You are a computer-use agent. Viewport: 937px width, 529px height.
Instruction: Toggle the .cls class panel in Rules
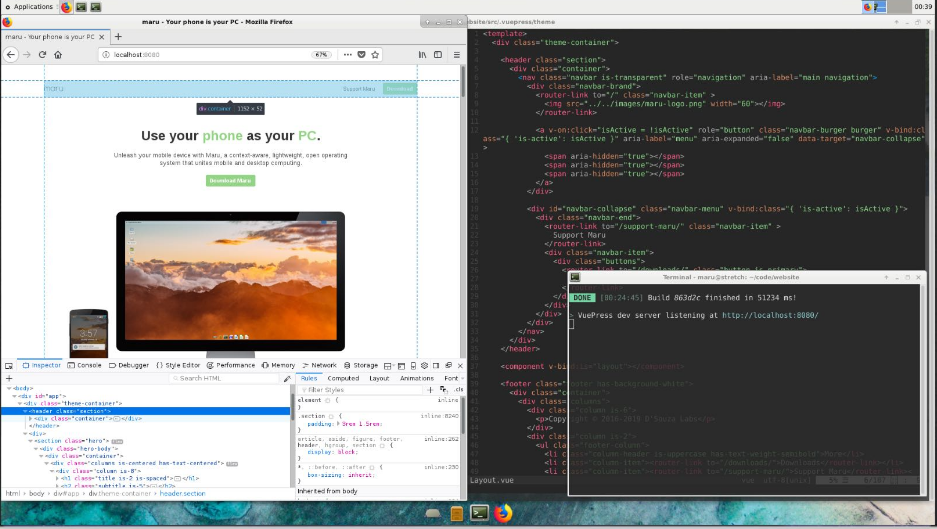[459, 389]
